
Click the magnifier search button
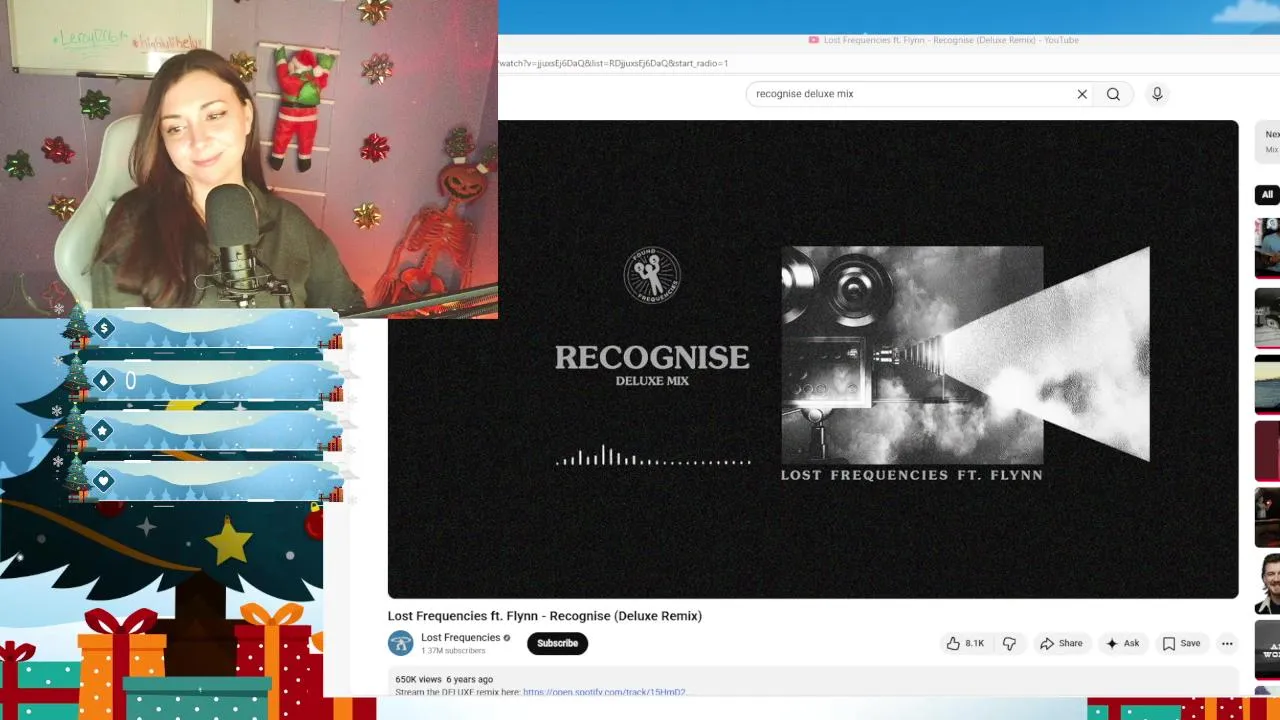1113,94
